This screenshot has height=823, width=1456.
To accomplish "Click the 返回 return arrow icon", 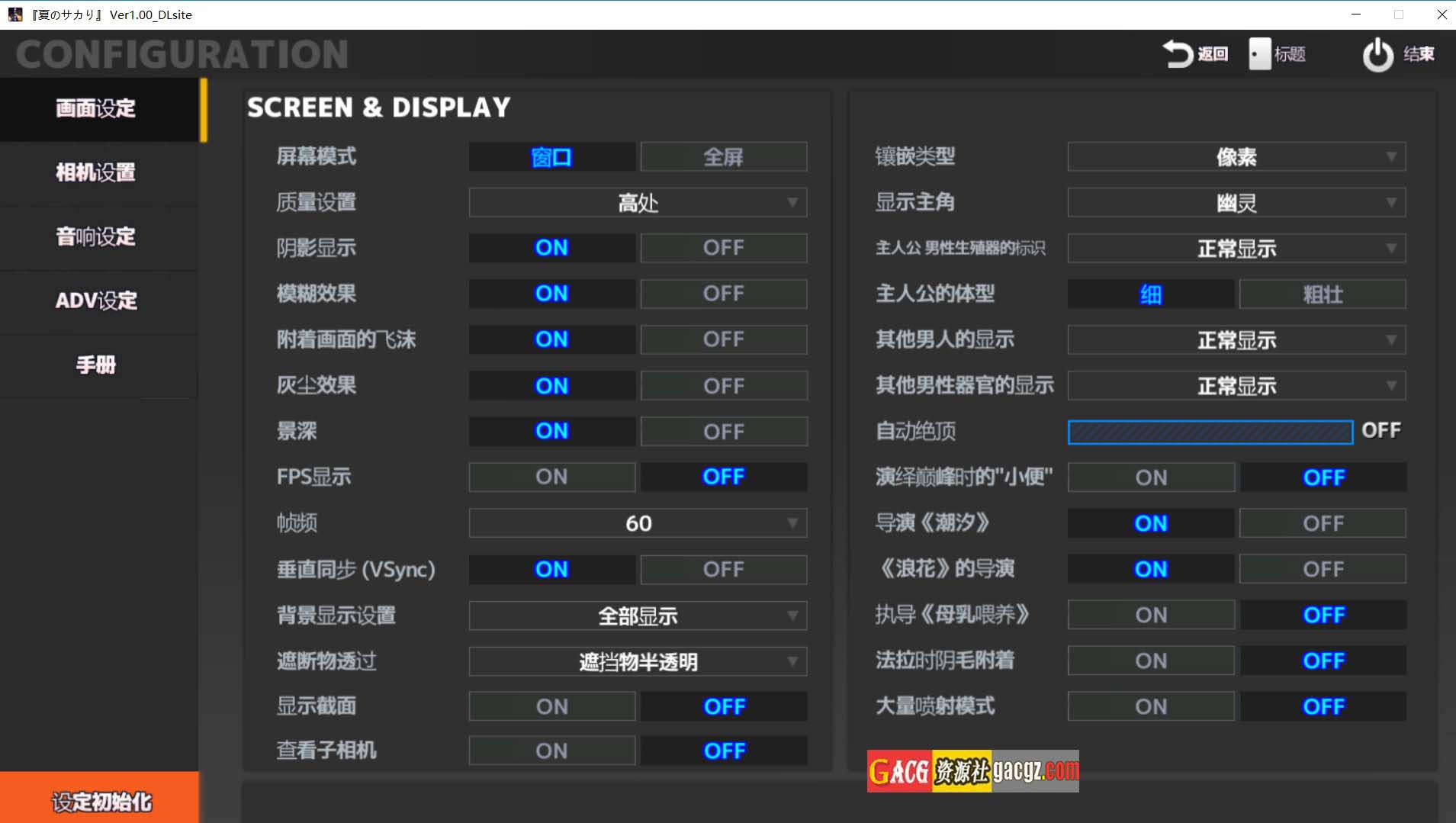I will click(x=1177, y=54).
